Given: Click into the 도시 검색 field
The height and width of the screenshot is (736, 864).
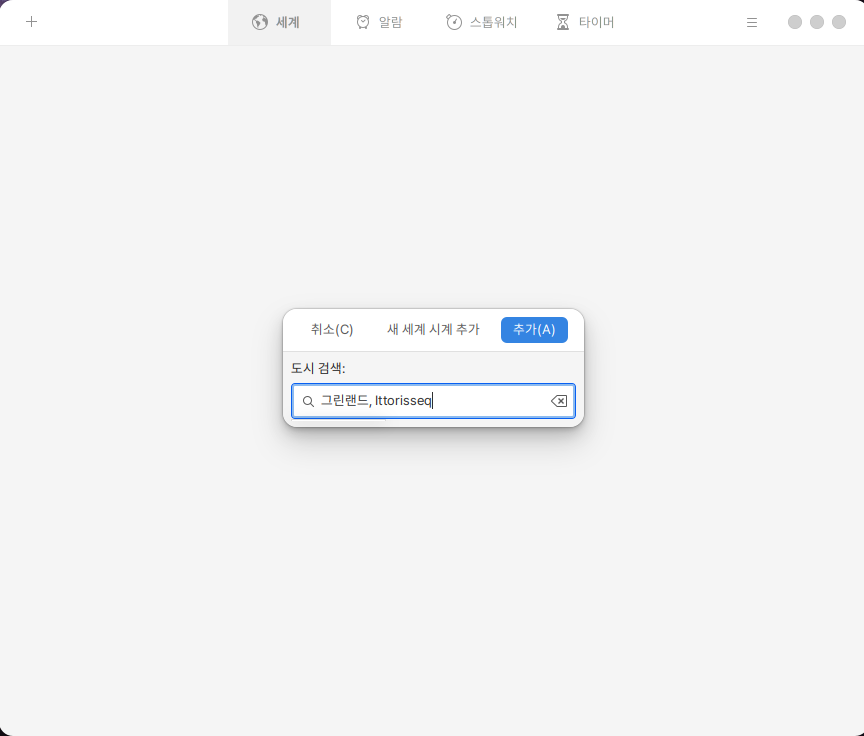Looking at the screenshot, I should click(433, 401).
